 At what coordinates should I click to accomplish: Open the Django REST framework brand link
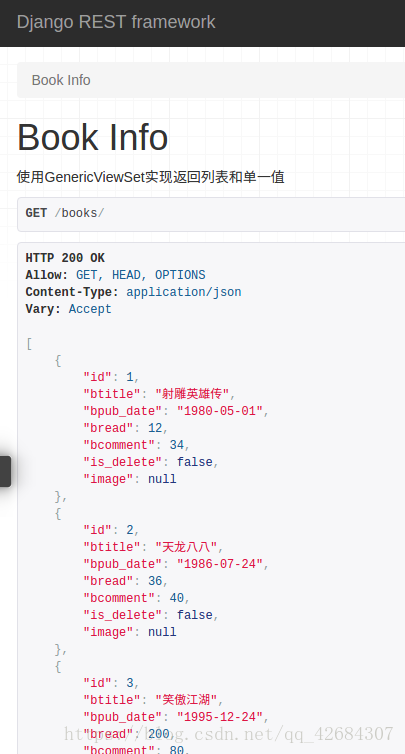tap(116, 22)
